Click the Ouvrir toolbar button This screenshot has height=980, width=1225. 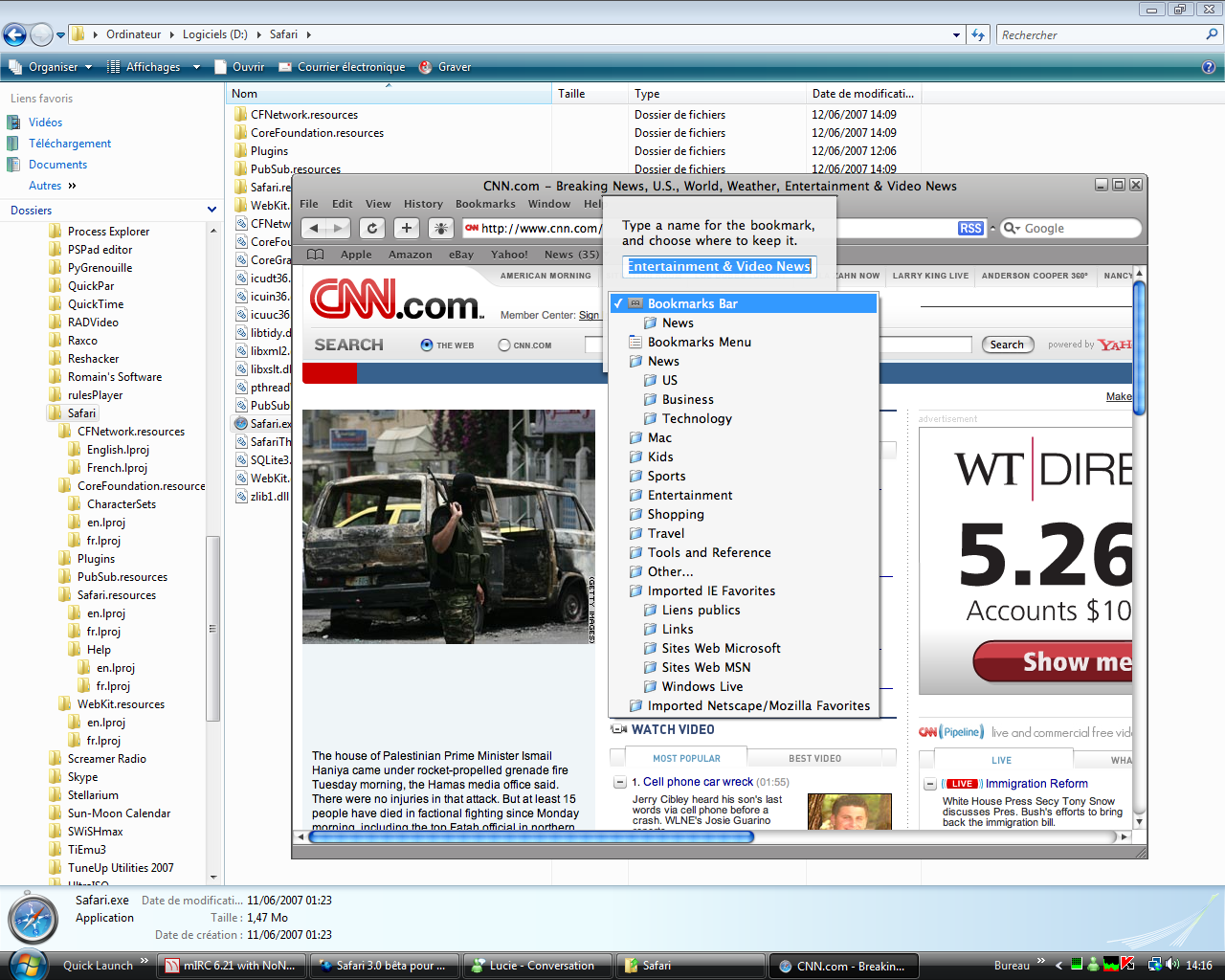point(239,67)
